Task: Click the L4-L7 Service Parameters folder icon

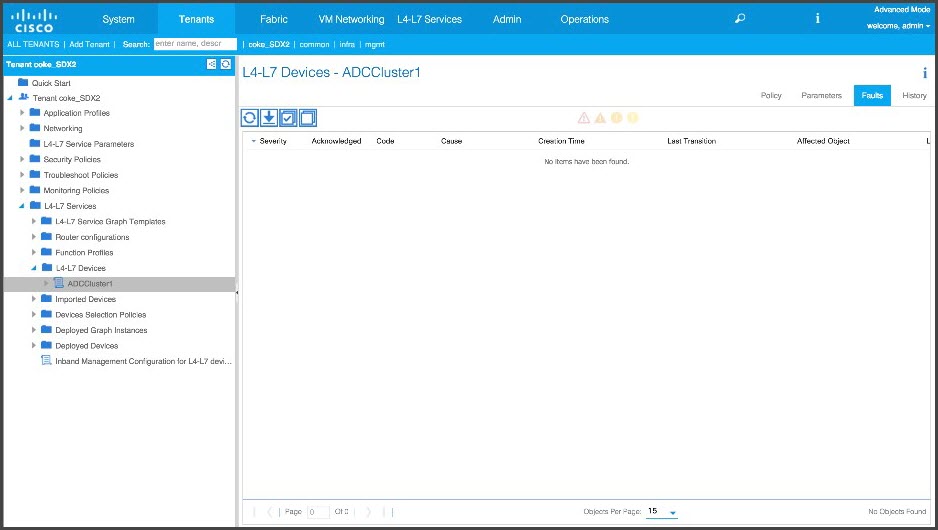Action: (x=35, y=143)
